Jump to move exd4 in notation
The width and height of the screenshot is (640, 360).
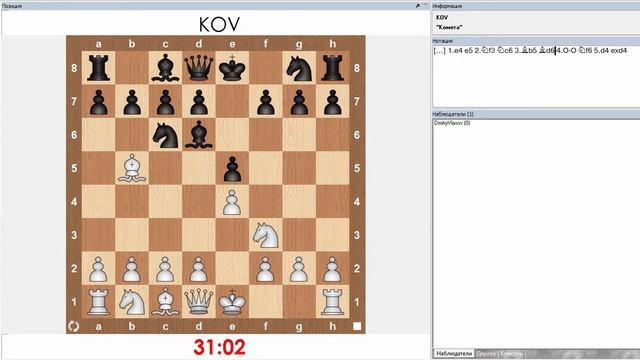[619, 51]
